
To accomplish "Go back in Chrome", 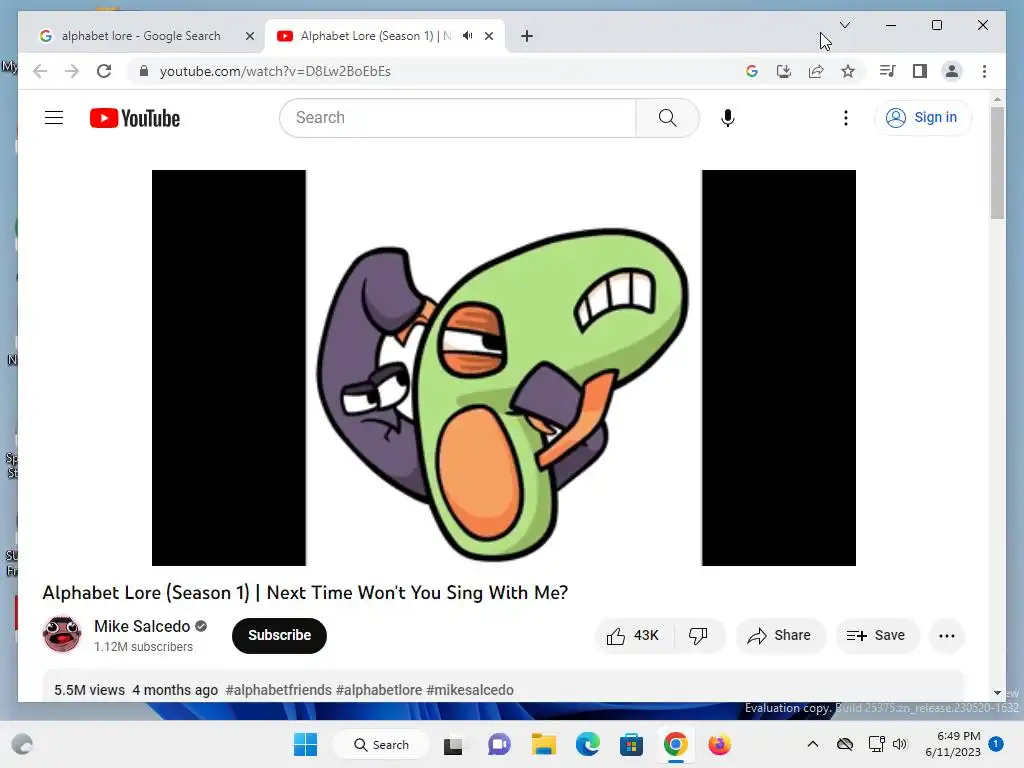I will (40, 71).
